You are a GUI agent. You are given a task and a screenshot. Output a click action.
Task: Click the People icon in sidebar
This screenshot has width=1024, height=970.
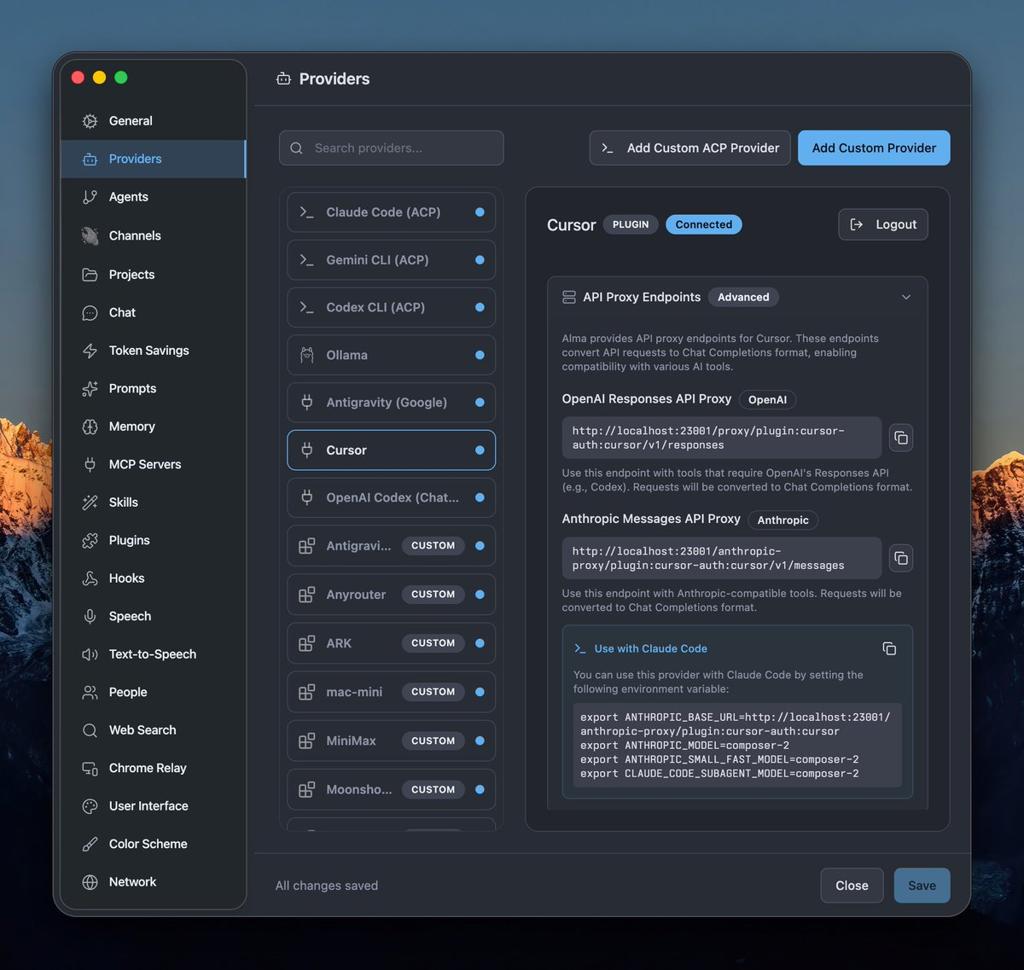coord(90,692)
